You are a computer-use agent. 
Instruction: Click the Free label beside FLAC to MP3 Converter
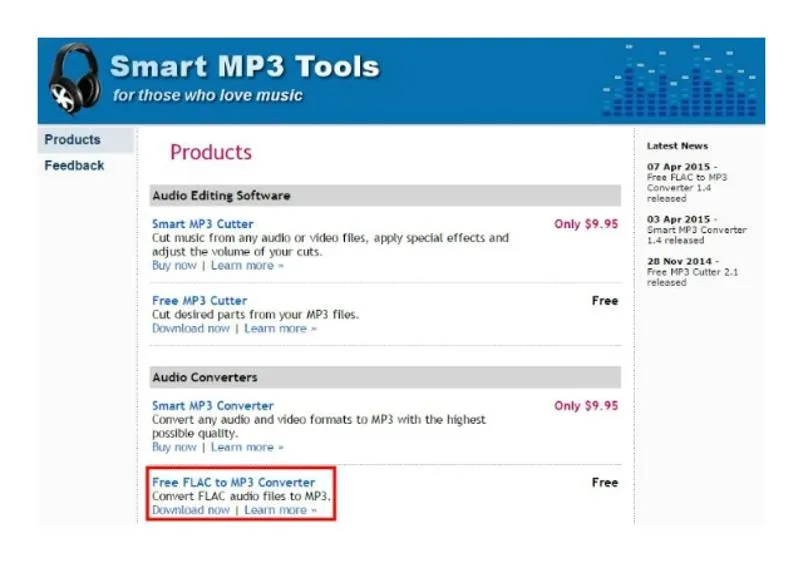[605, 483]
